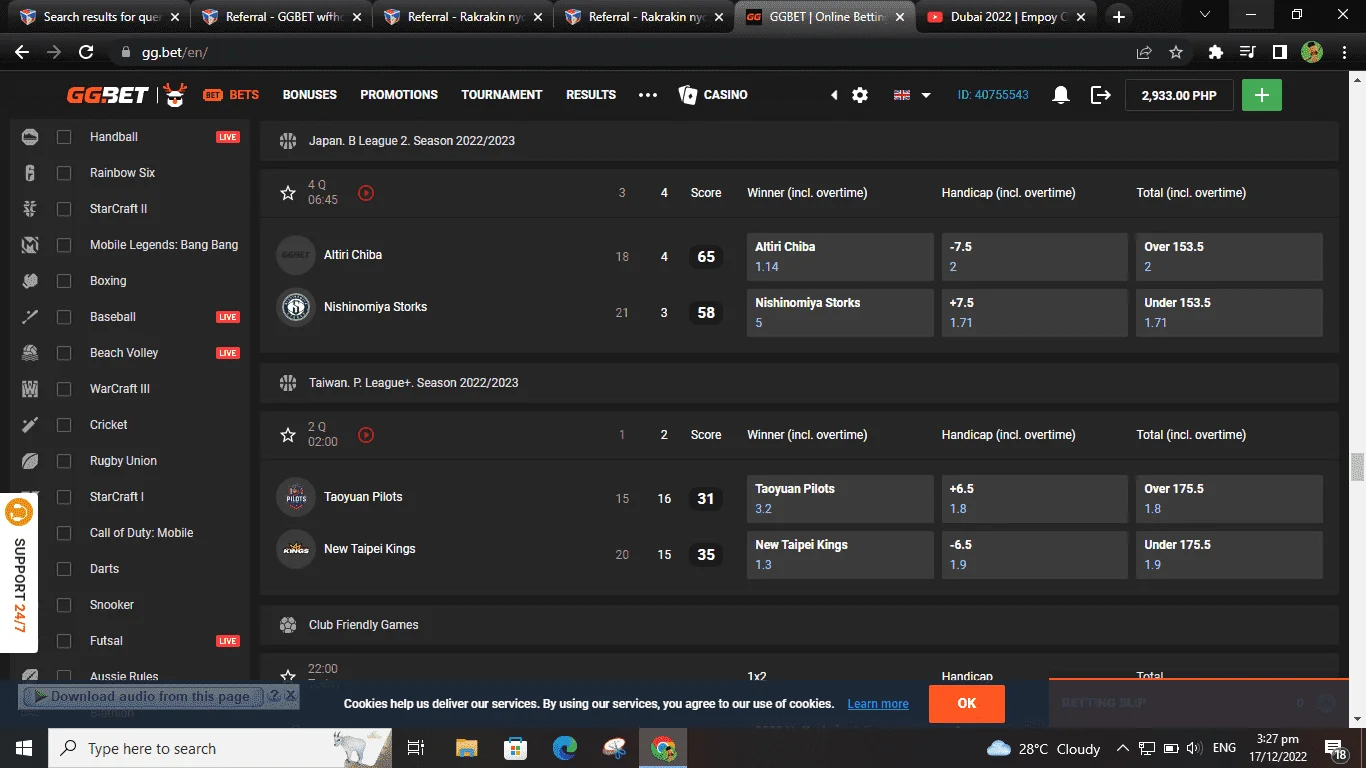Tick the Darts checkbox
This screenshot has height=768, width=1366.
[64, 569]
